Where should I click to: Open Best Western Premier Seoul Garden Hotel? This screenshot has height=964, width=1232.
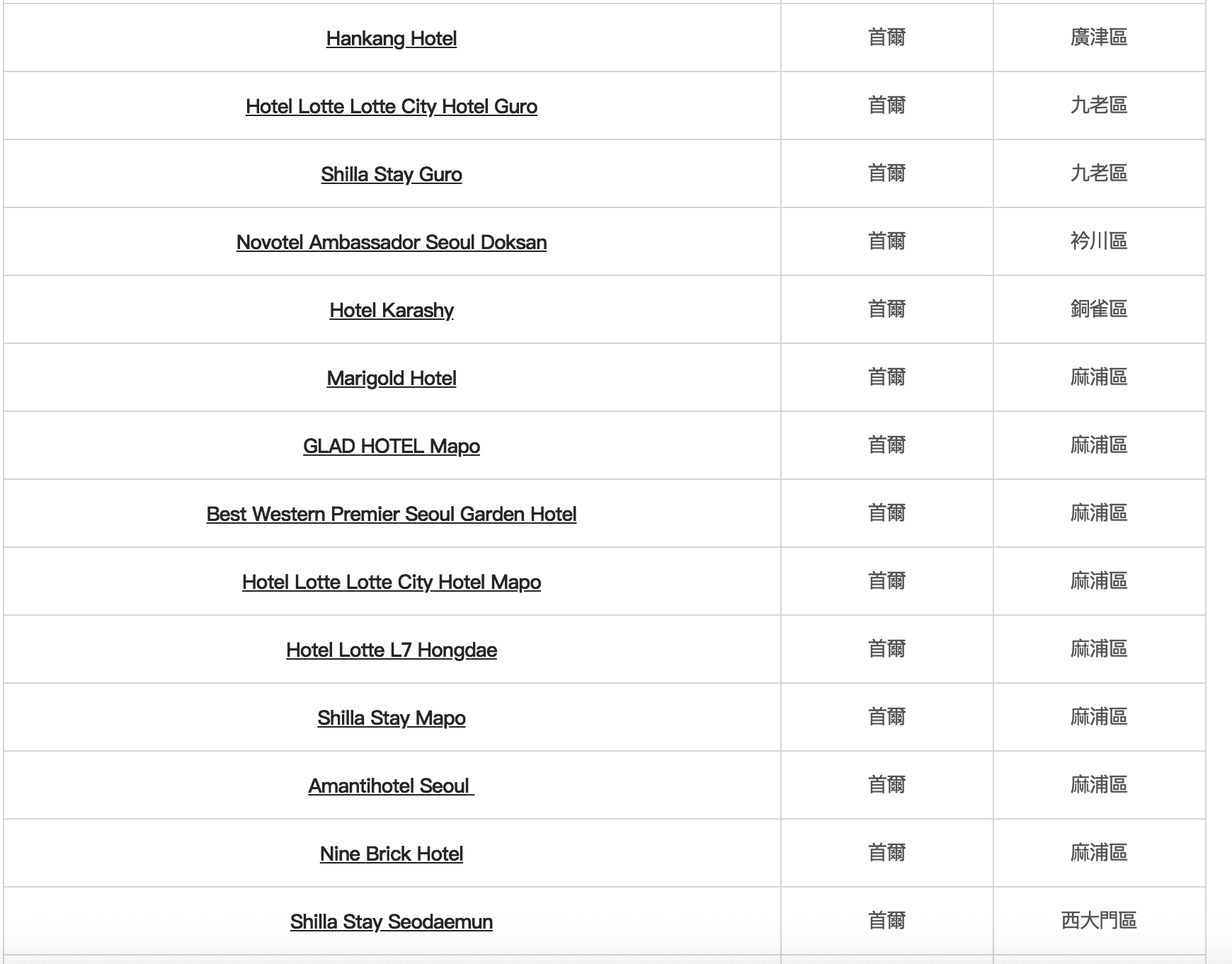coord(391,514)
